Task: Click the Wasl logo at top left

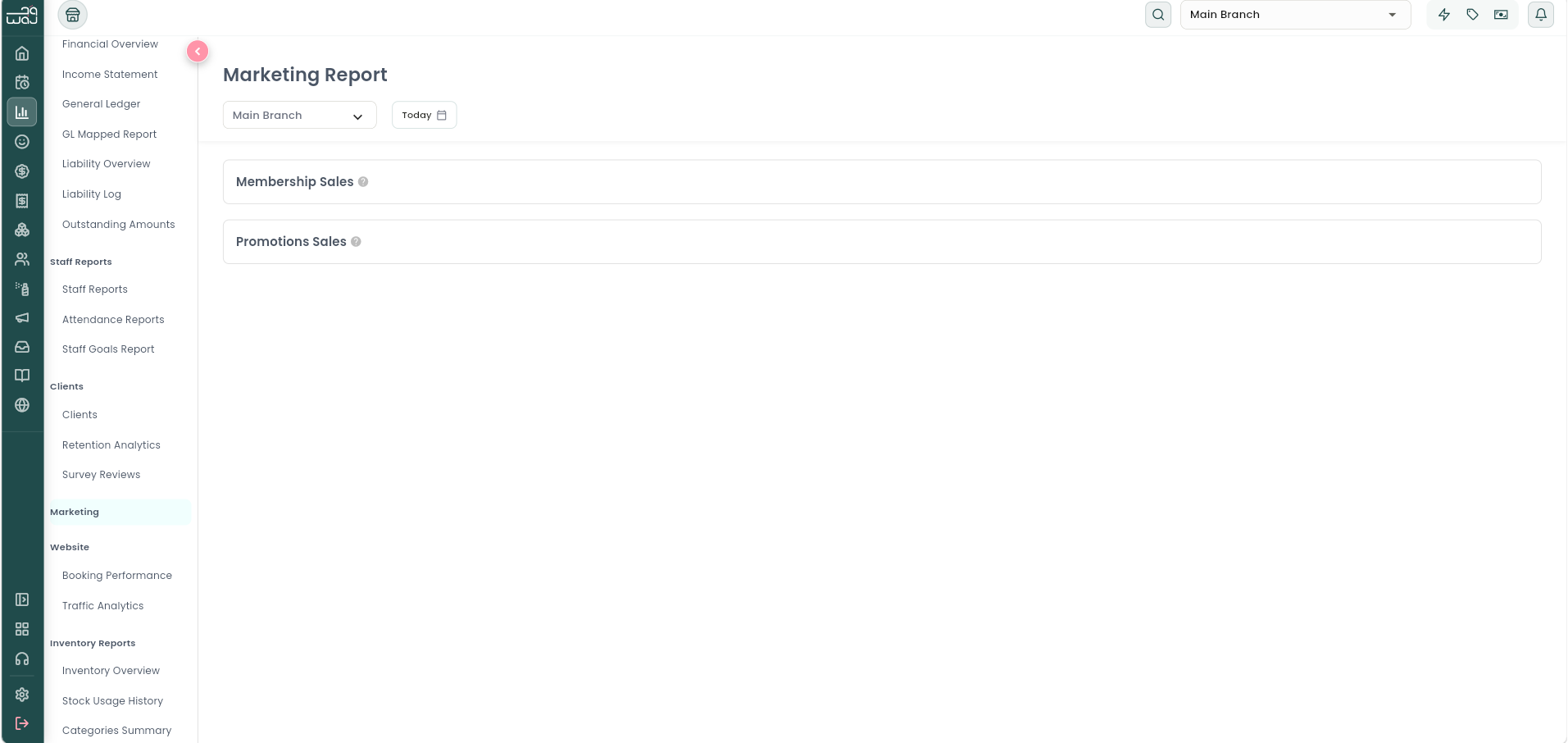Action: (22, 15)
